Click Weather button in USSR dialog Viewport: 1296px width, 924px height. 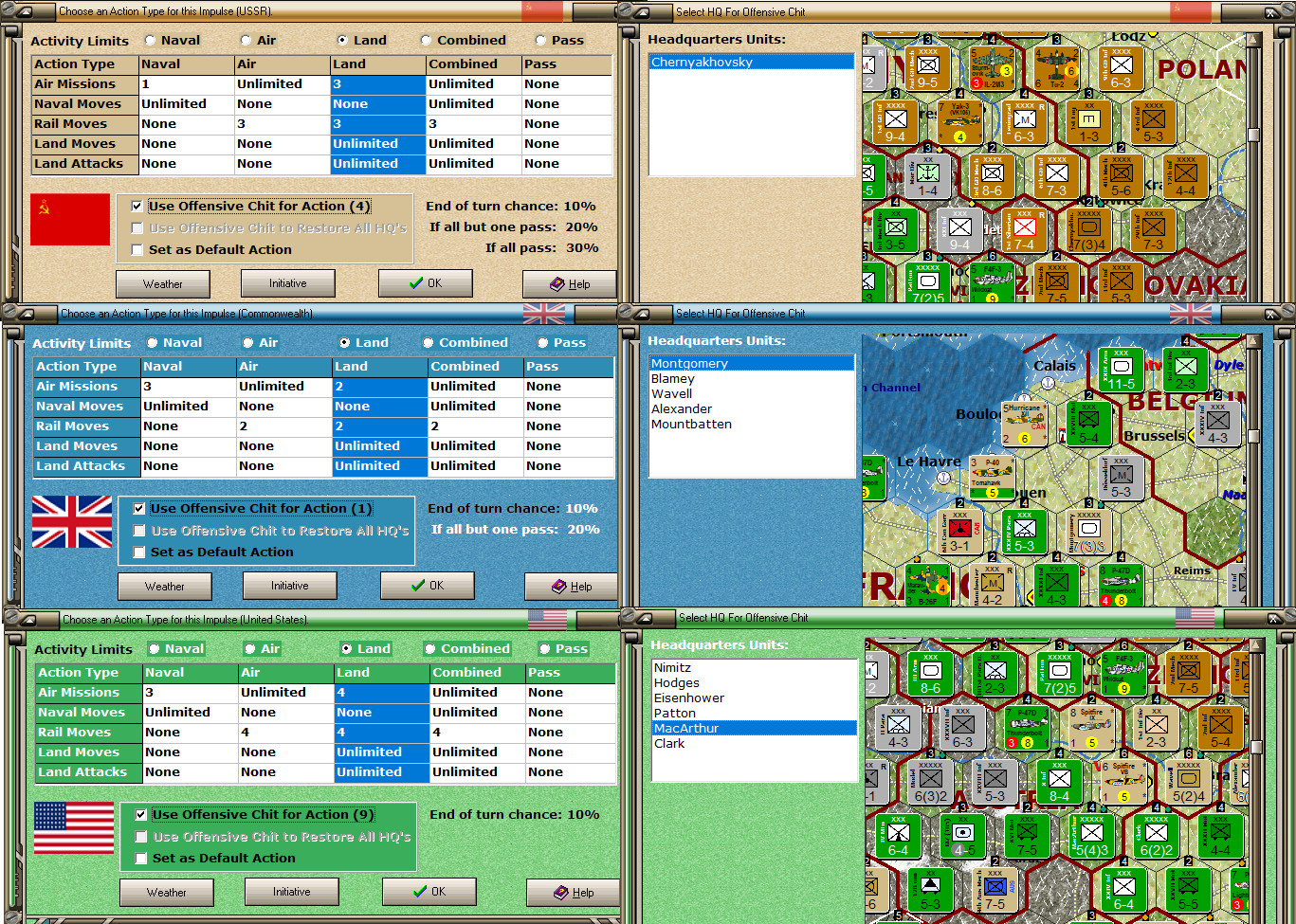[x=162, y=284]
